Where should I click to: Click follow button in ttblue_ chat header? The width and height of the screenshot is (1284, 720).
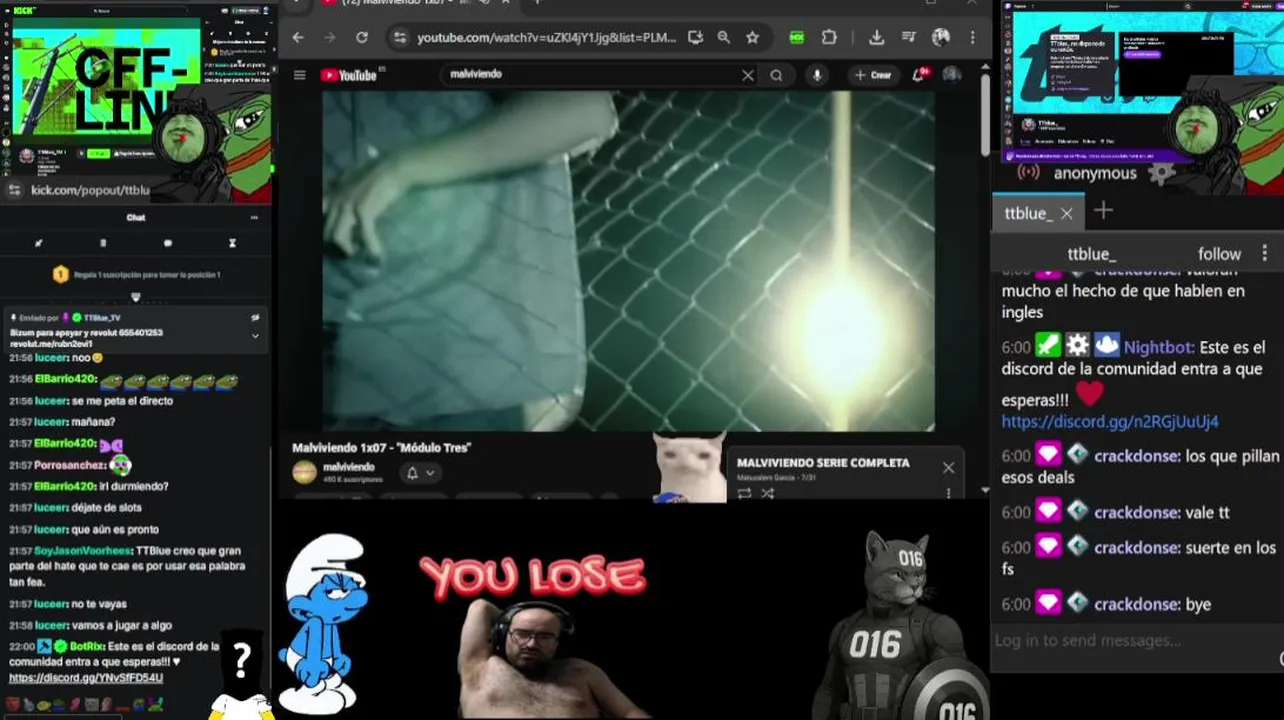1219,254
